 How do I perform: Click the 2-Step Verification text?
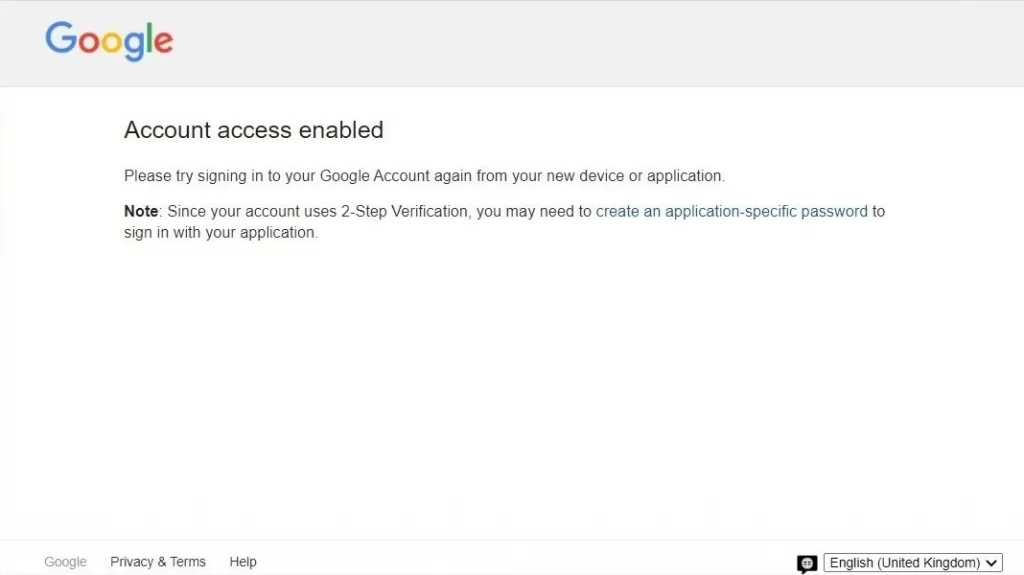[x=404, y=211]
